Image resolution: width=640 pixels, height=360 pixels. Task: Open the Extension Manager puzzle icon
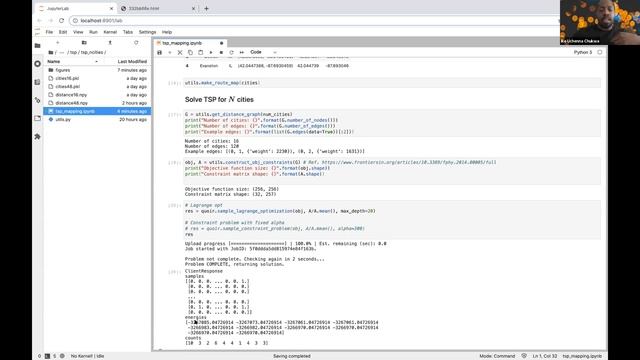38,136
